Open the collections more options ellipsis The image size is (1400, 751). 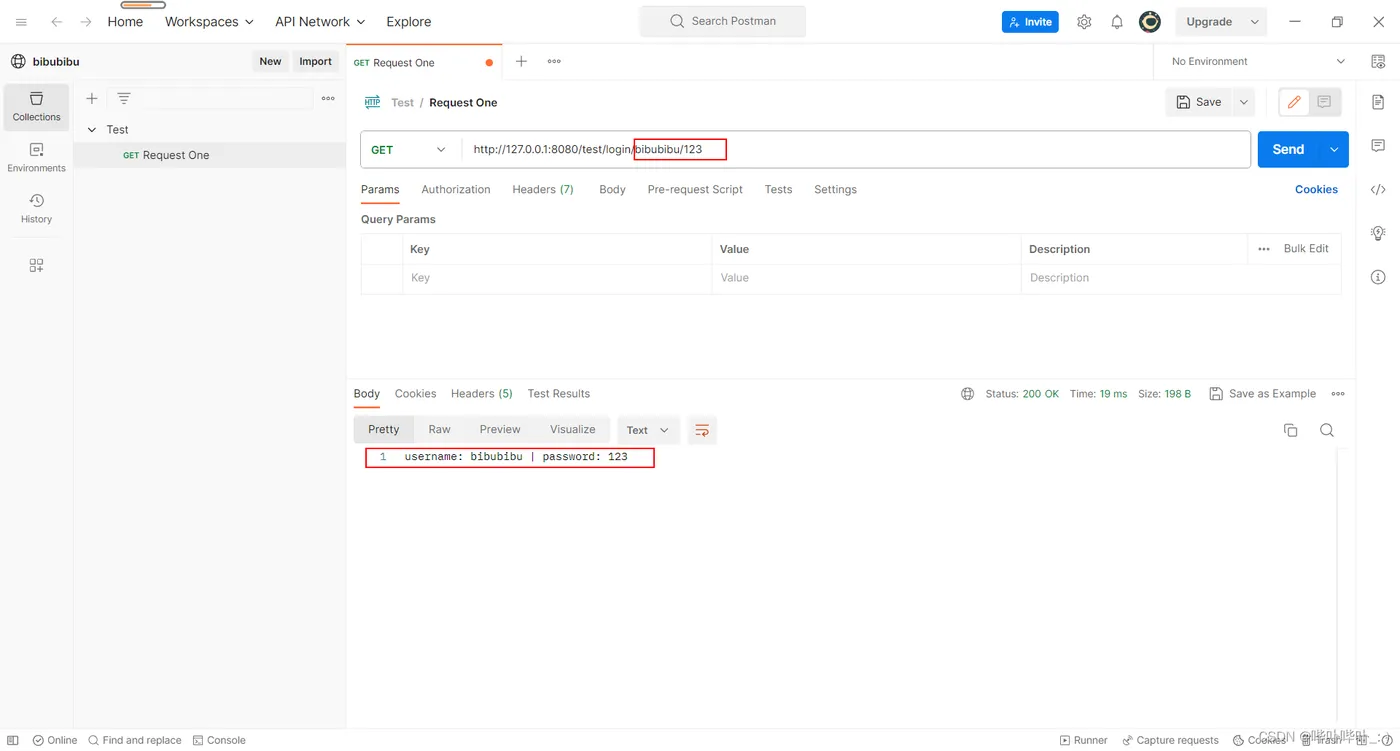[x=328, y=98]
